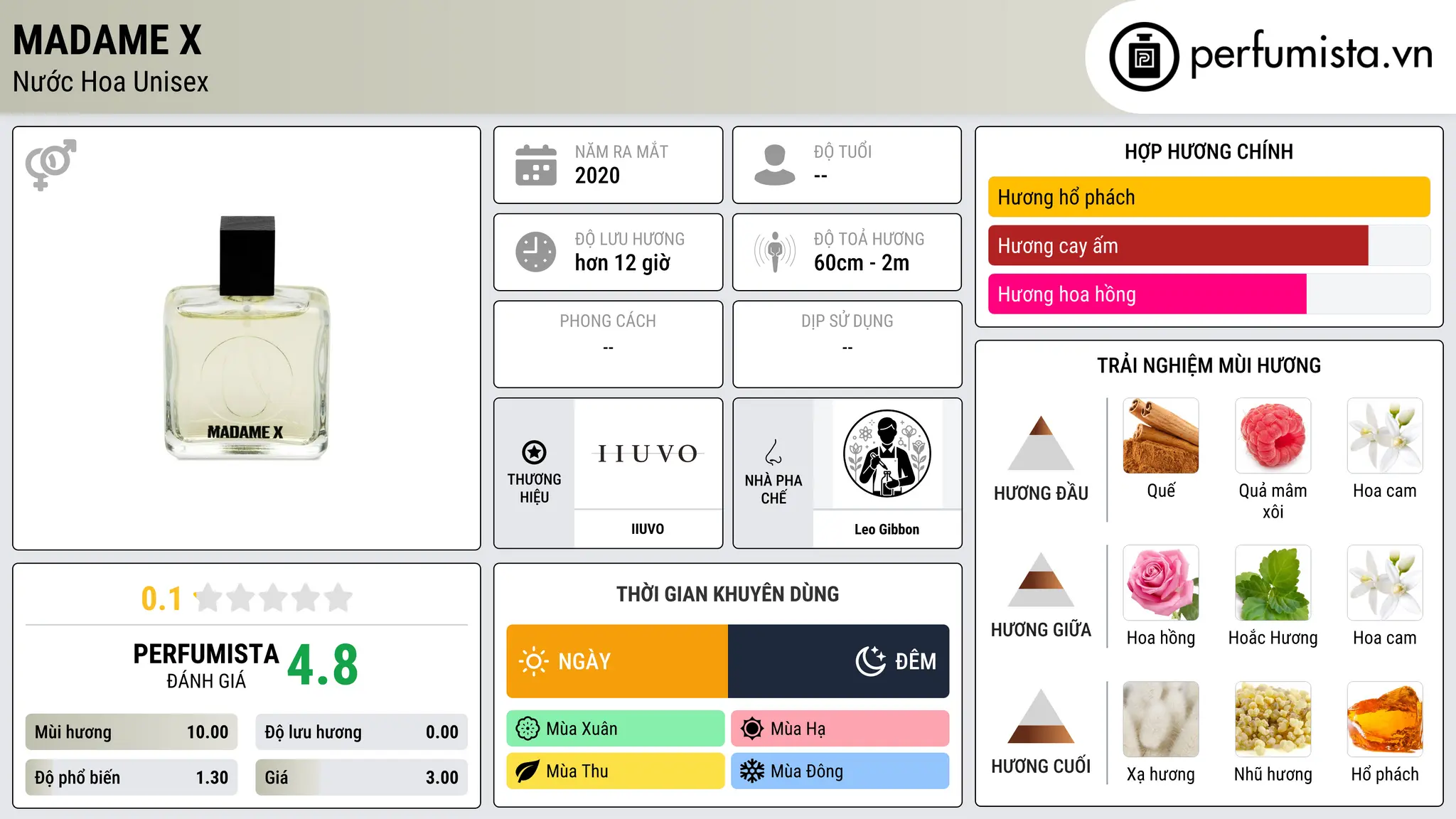
Task: Choose the Mùa Xuân season tag
Action: (x=616, y=729)
